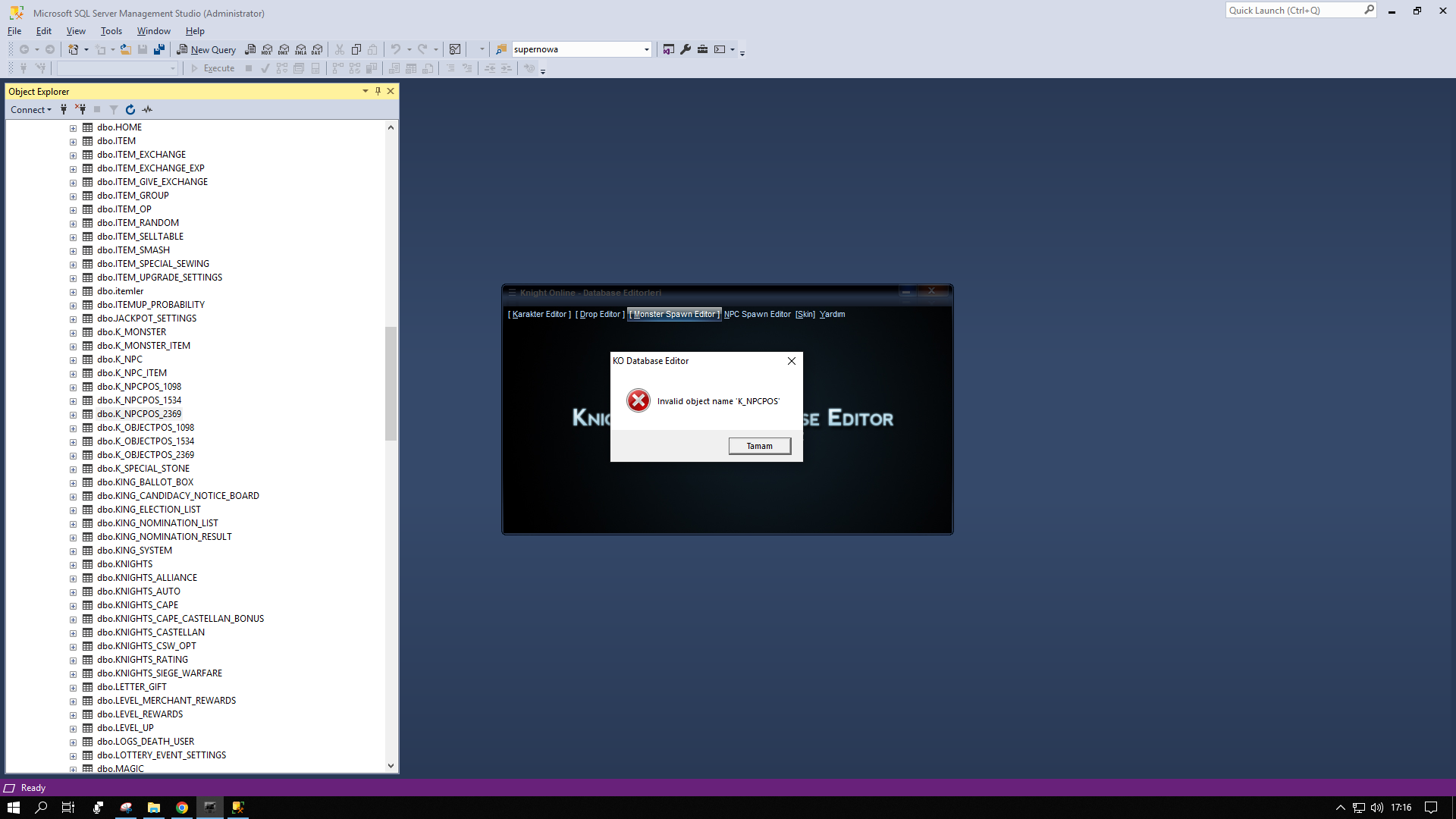Refresh the Object Explorer tree

[x=130, y=110]
